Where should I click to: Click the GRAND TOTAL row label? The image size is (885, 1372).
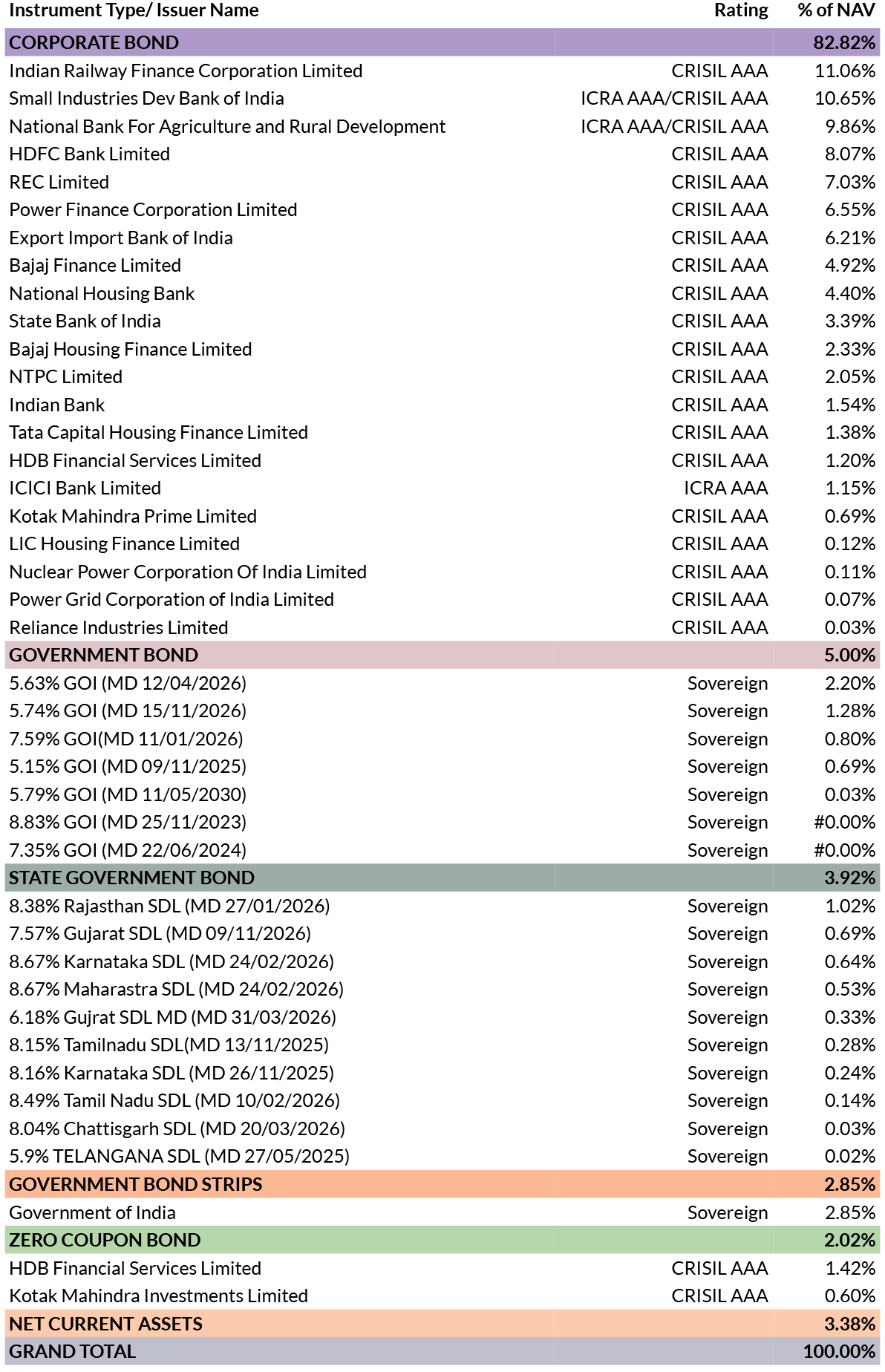73,1351
